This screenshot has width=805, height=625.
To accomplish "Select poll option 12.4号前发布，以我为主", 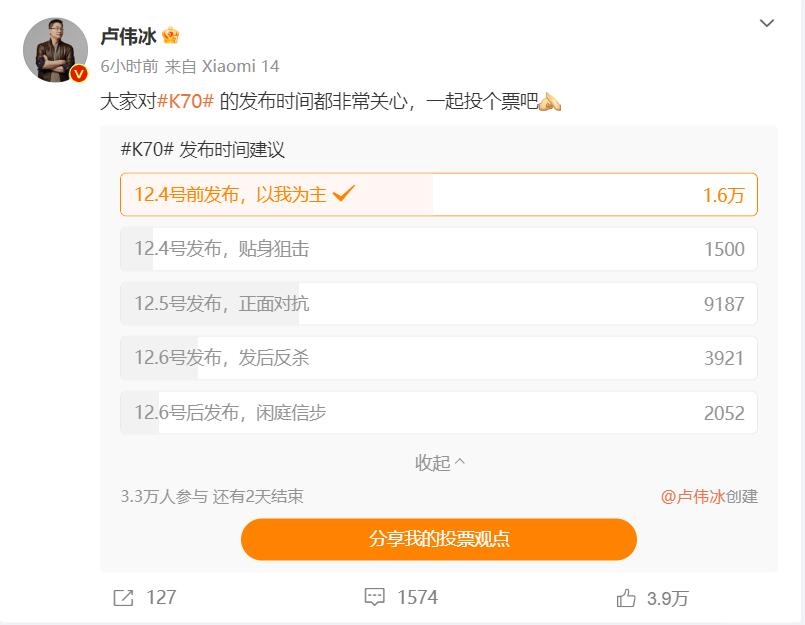I will point(438,195).
